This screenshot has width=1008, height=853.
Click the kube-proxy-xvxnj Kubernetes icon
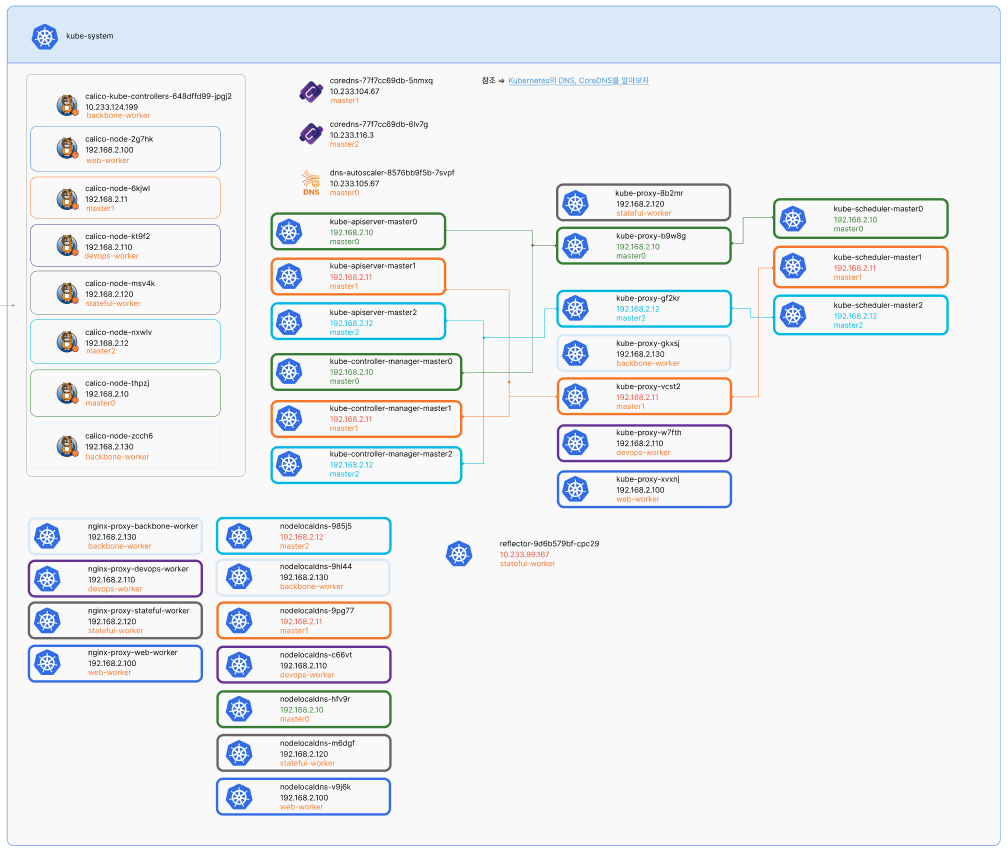(575, 490)
